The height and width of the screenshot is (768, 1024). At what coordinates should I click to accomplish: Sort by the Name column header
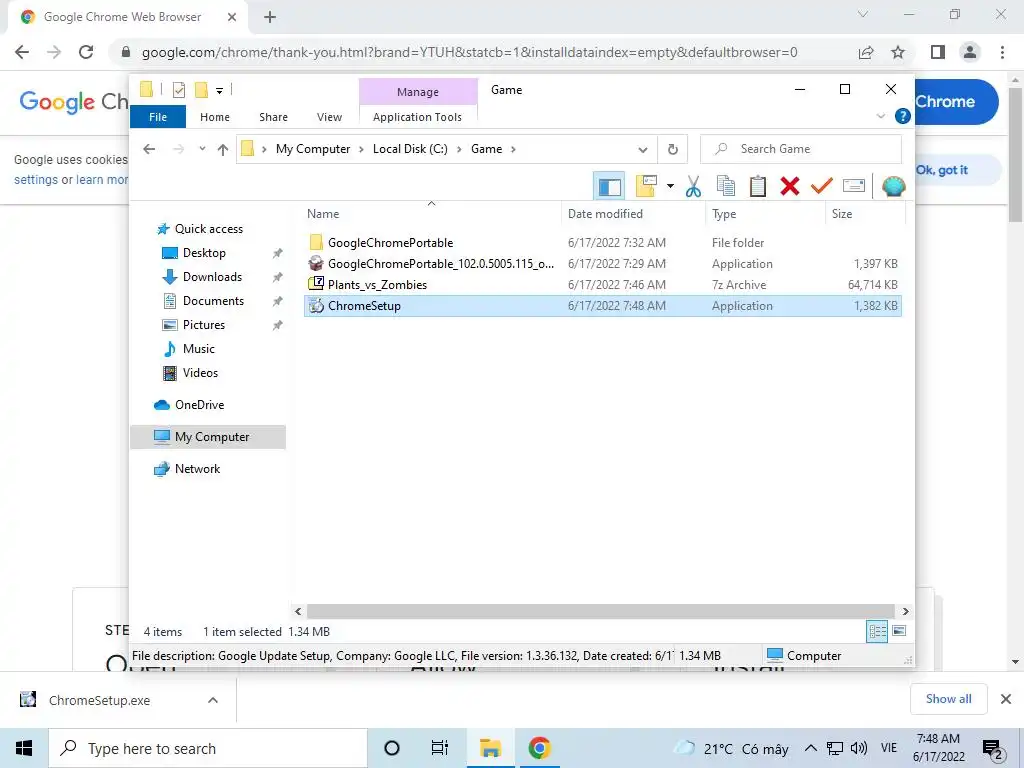[431, 214]
